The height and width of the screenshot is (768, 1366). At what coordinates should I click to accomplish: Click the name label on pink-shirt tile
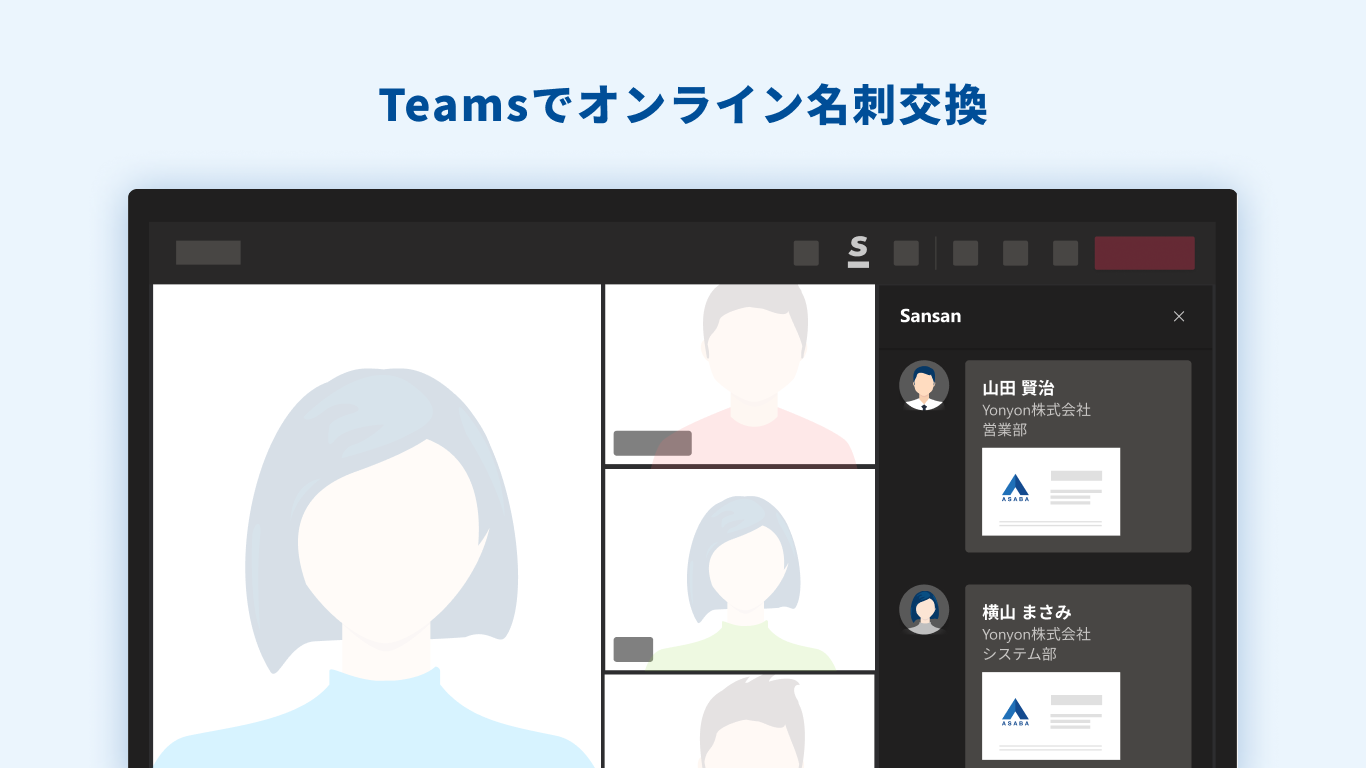[653, 443]
